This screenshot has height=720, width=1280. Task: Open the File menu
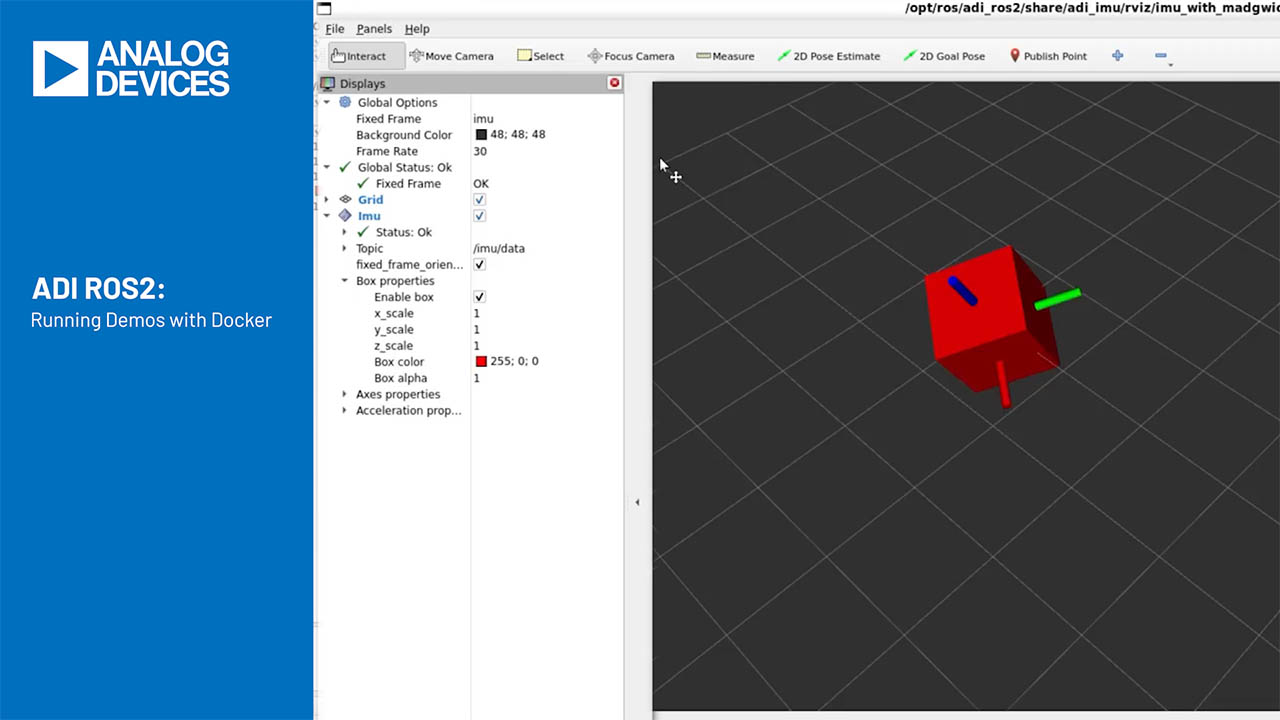[335, 29]
